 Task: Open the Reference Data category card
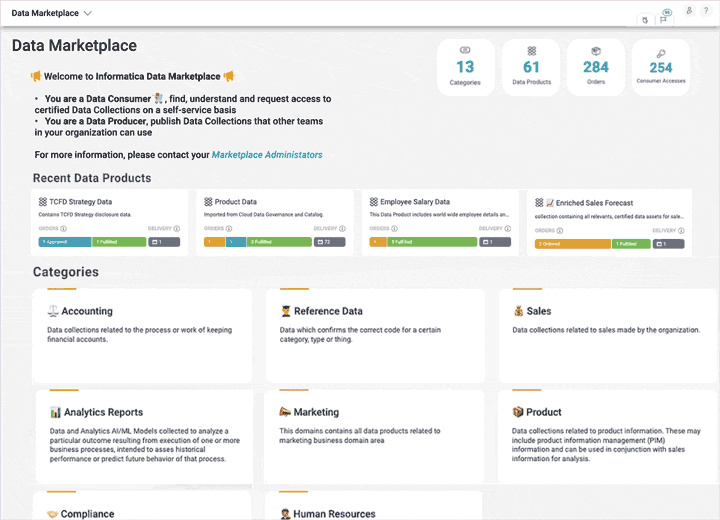tap(375, 335)
